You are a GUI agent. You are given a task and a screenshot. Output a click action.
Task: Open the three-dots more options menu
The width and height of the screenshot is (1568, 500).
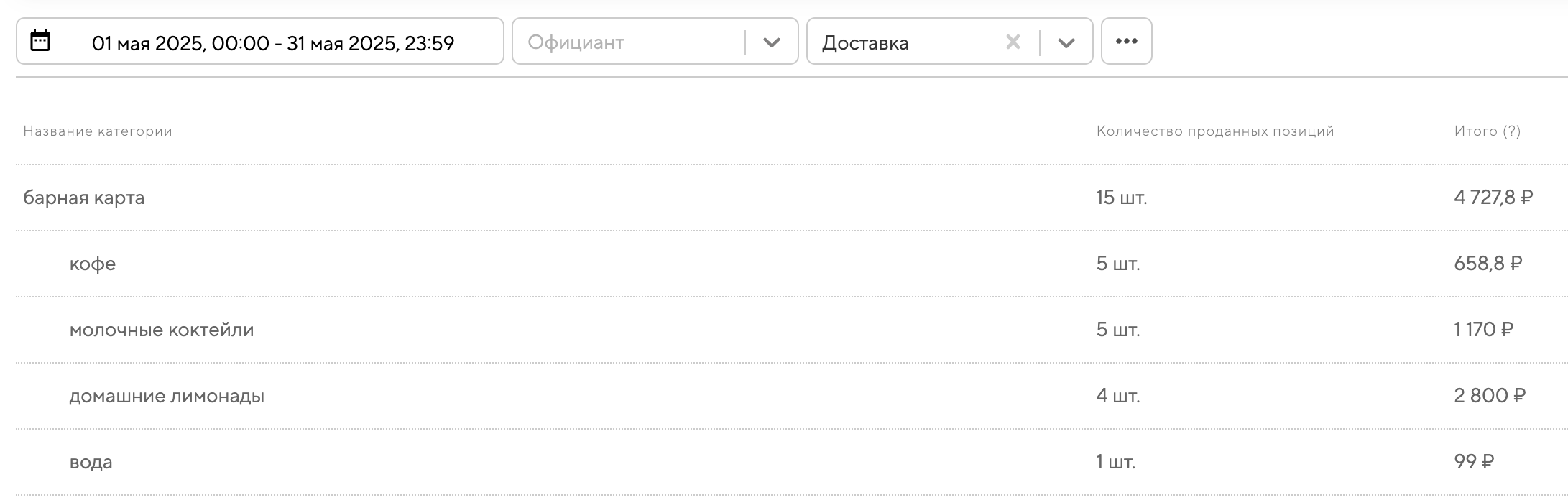click(1126, 42)
